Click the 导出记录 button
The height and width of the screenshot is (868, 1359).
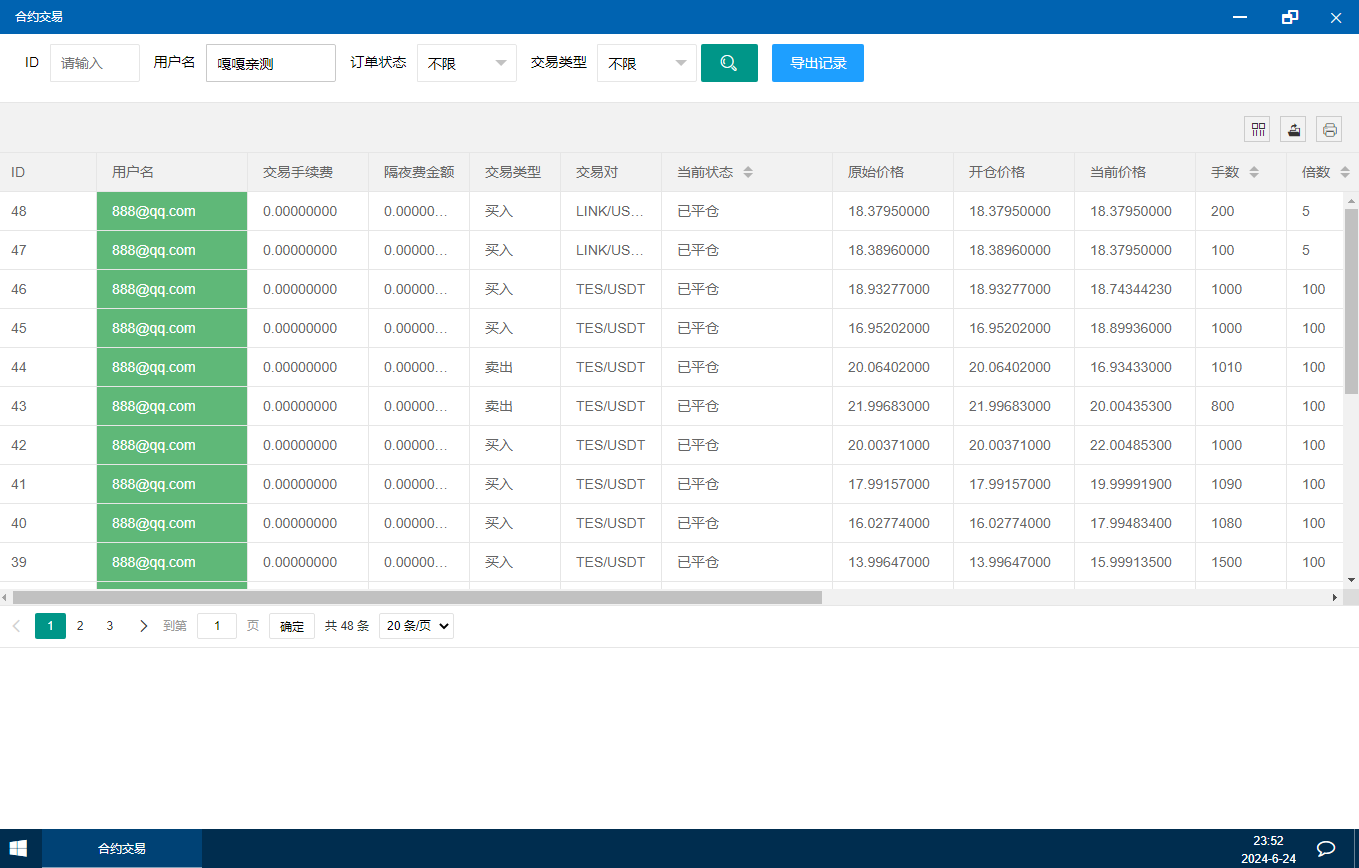(x=818, y=63)
